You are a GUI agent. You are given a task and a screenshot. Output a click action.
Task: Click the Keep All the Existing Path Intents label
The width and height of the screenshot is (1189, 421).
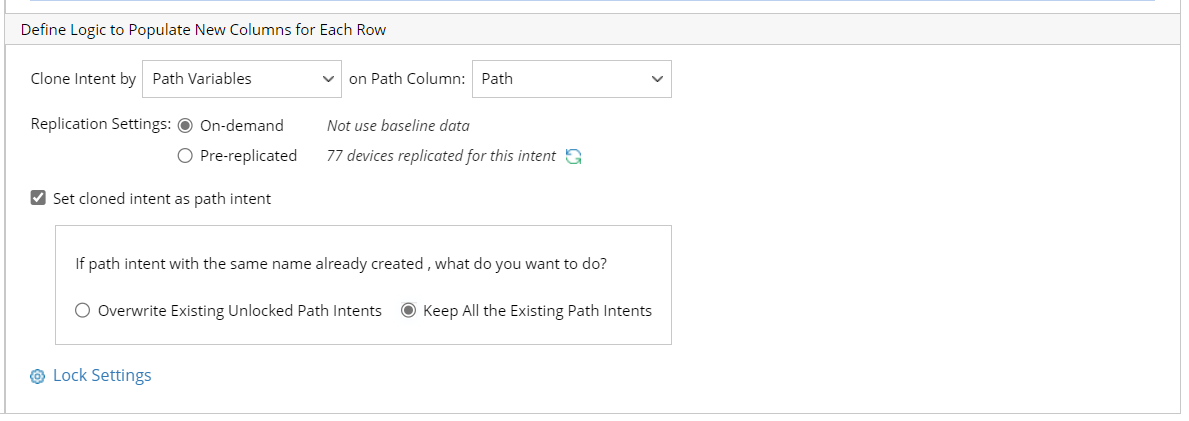point(537,311)
